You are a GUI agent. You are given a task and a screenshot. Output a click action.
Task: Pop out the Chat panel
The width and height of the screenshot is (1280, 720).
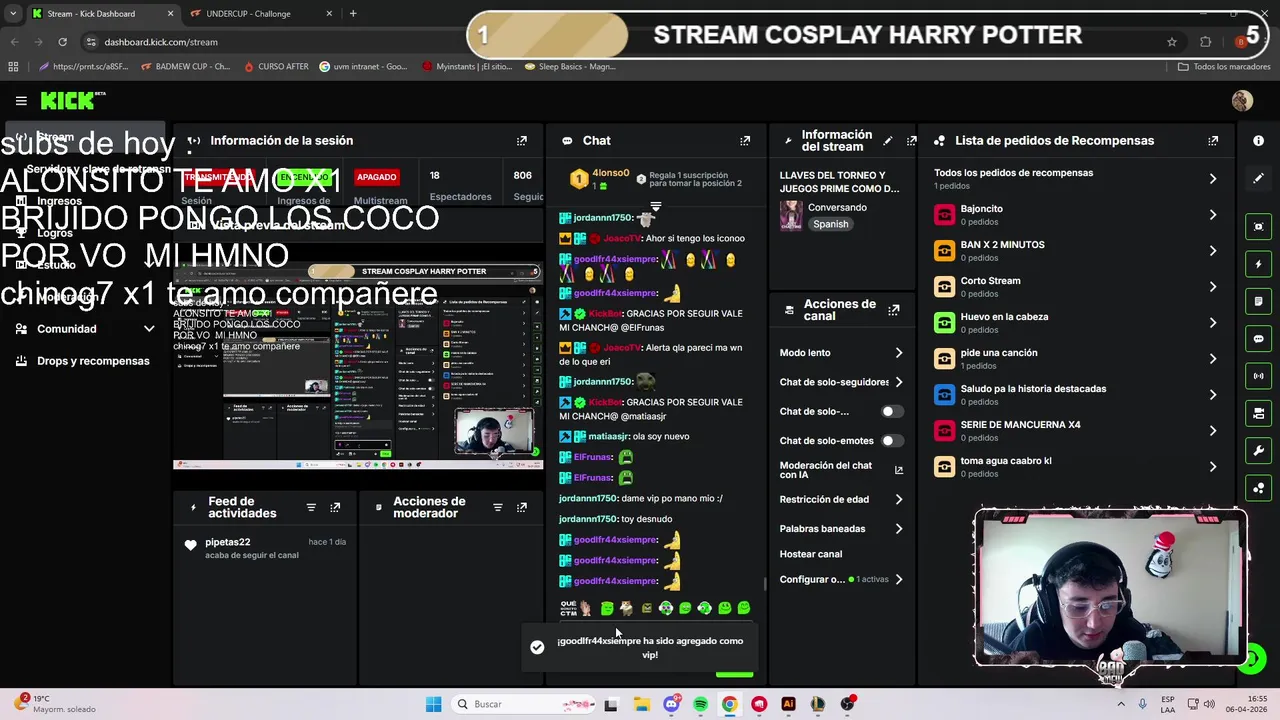click(x=745, y=141)
